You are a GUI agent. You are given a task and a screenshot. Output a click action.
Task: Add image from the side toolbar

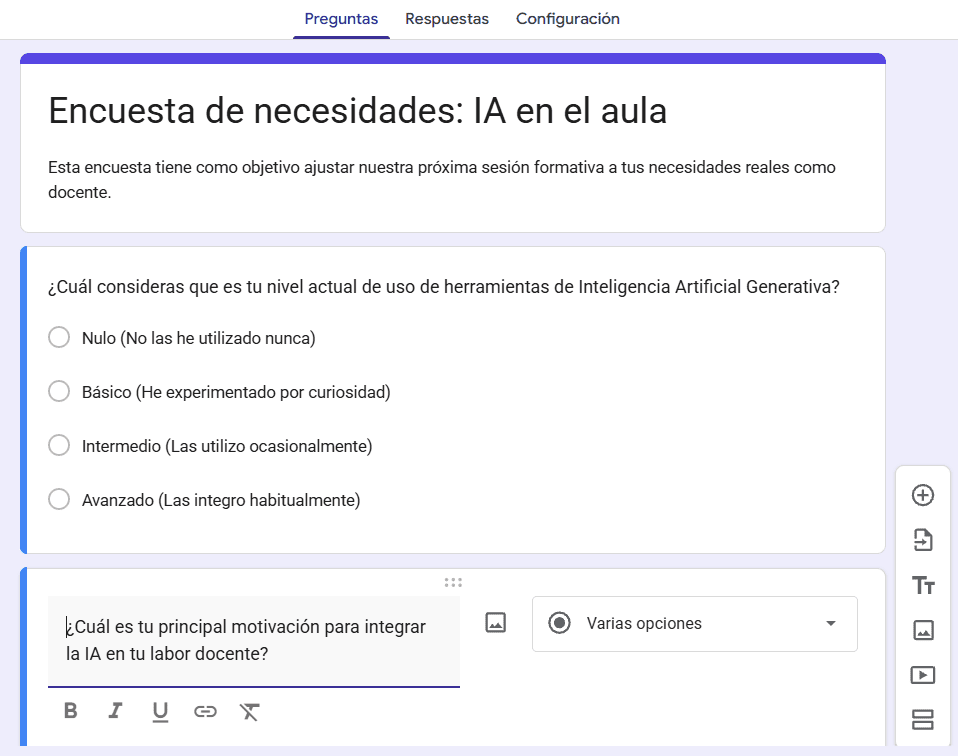tap(923, 630)
